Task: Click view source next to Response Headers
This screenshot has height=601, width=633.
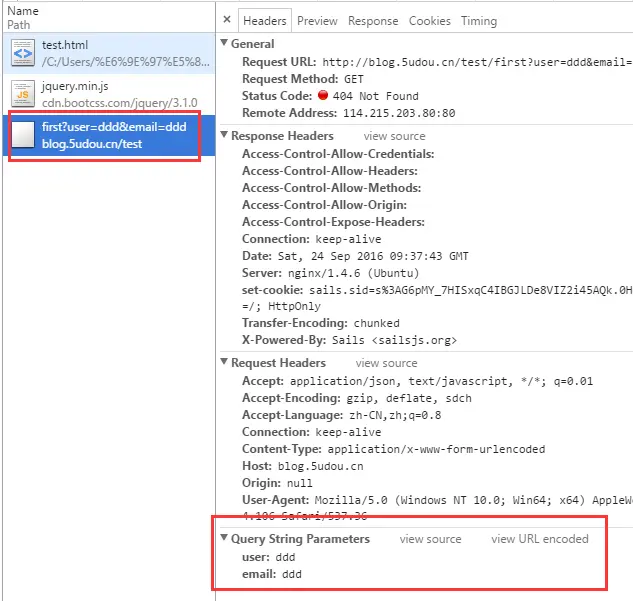Action: [394, 136]
